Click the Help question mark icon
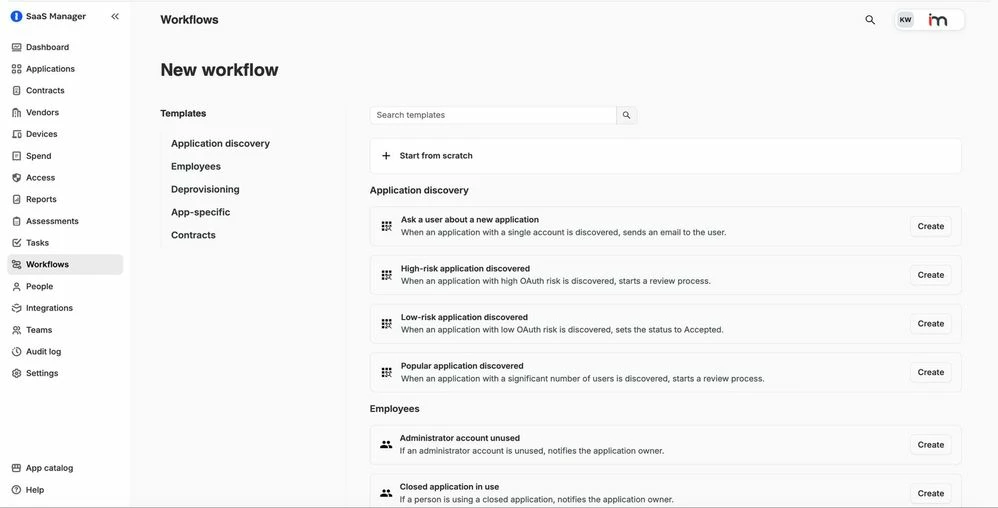The width and height of the screenshot is (998, 508). click(17, 490)
